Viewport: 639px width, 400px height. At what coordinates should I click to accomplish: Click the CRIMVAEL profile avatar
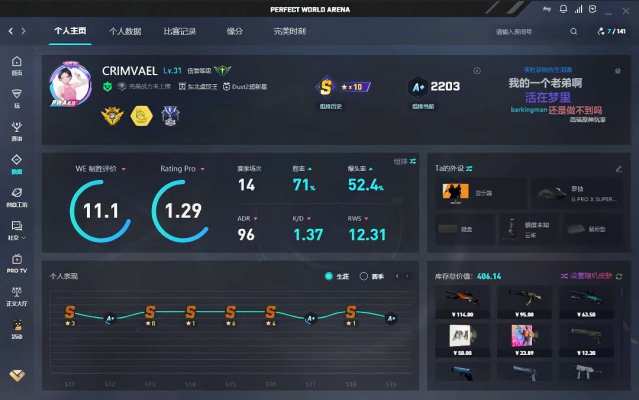[x=70, y=85]
